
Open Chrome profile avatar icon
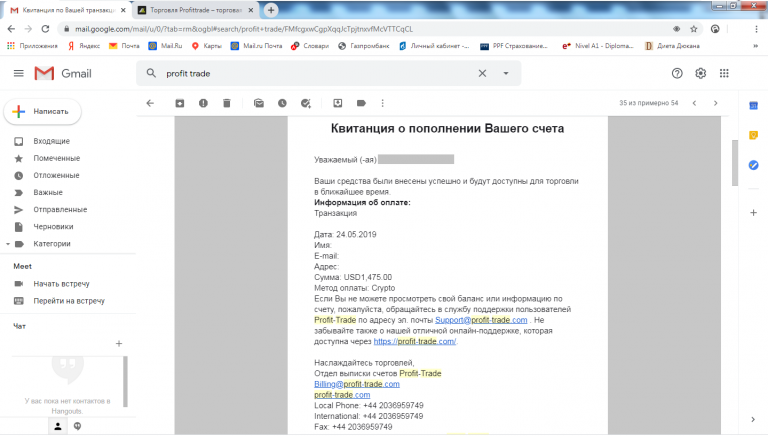tap(715, 29)
